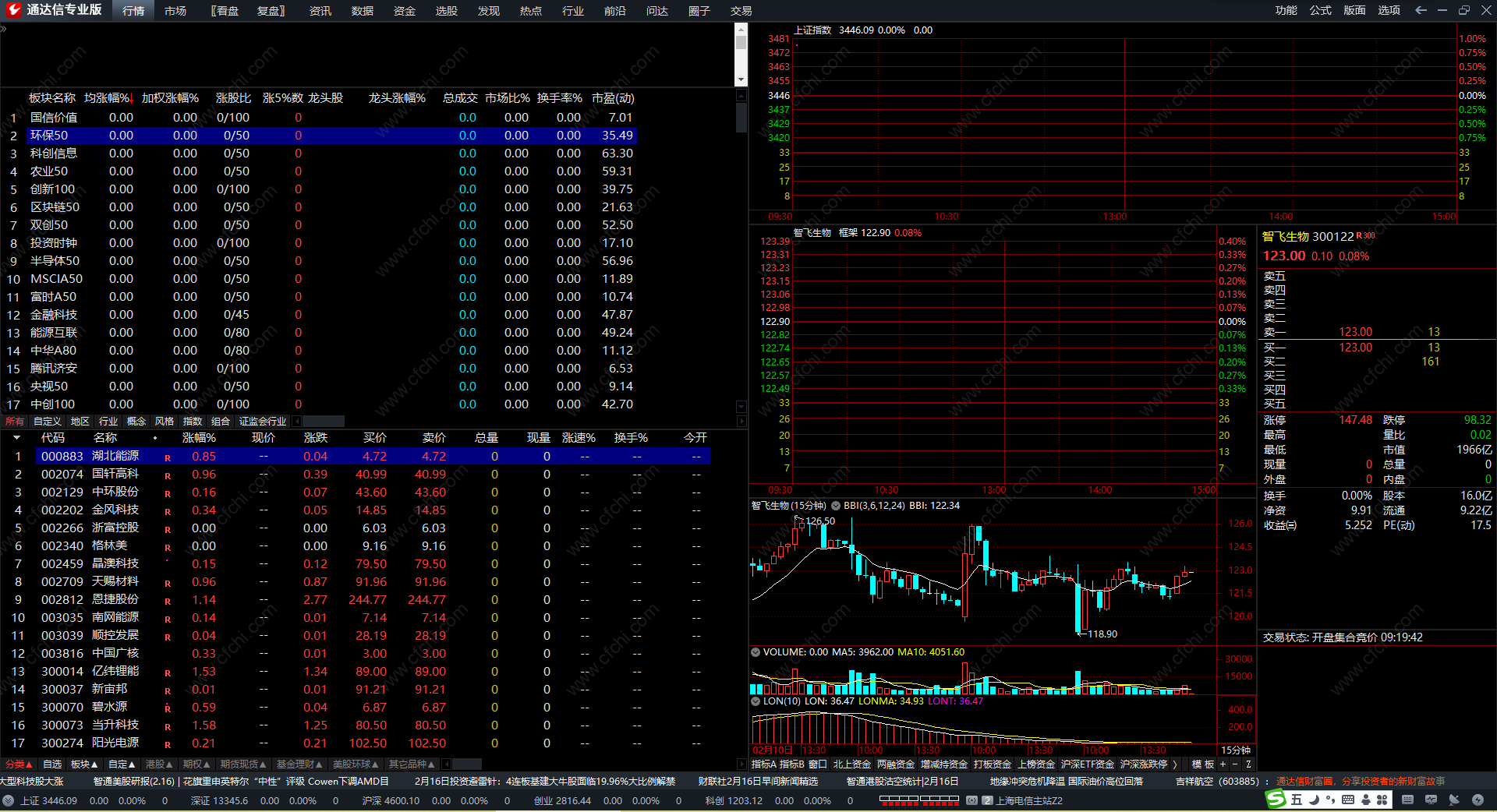Image resolution: width=1497 pixels, height=812 pixels.
Task: Select the 概念 sector category tab
Action: (136, 421)
